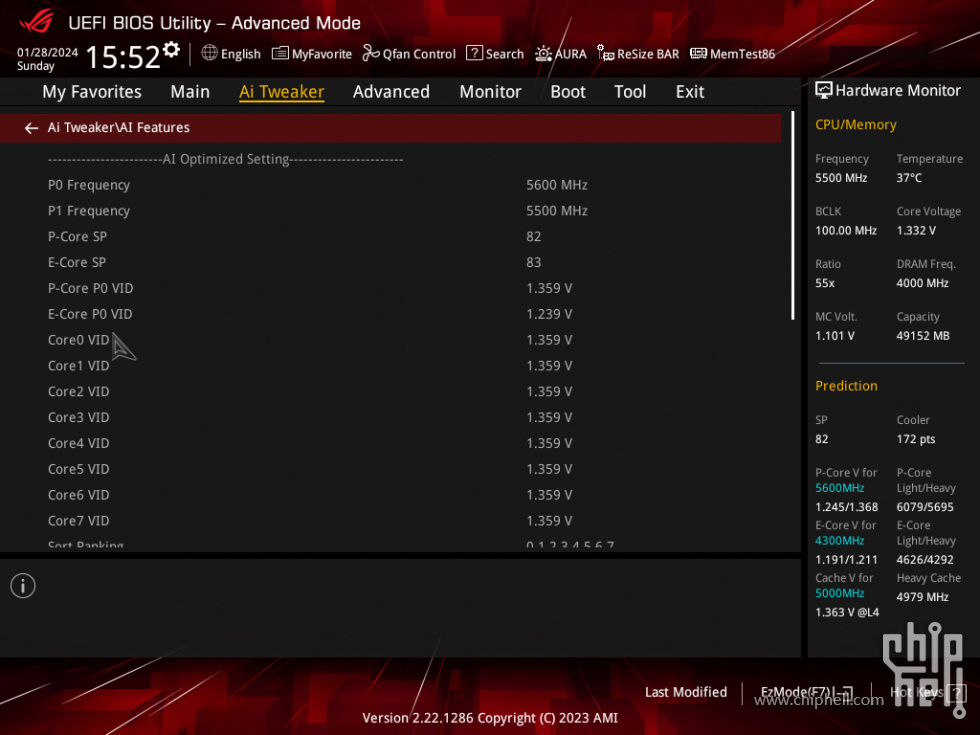Image resolution: width=980 pixels, height=735 pixels.
Task: Click the 49152 MB Capacity value
Action: pyautogui.click(x=922, y=336)
